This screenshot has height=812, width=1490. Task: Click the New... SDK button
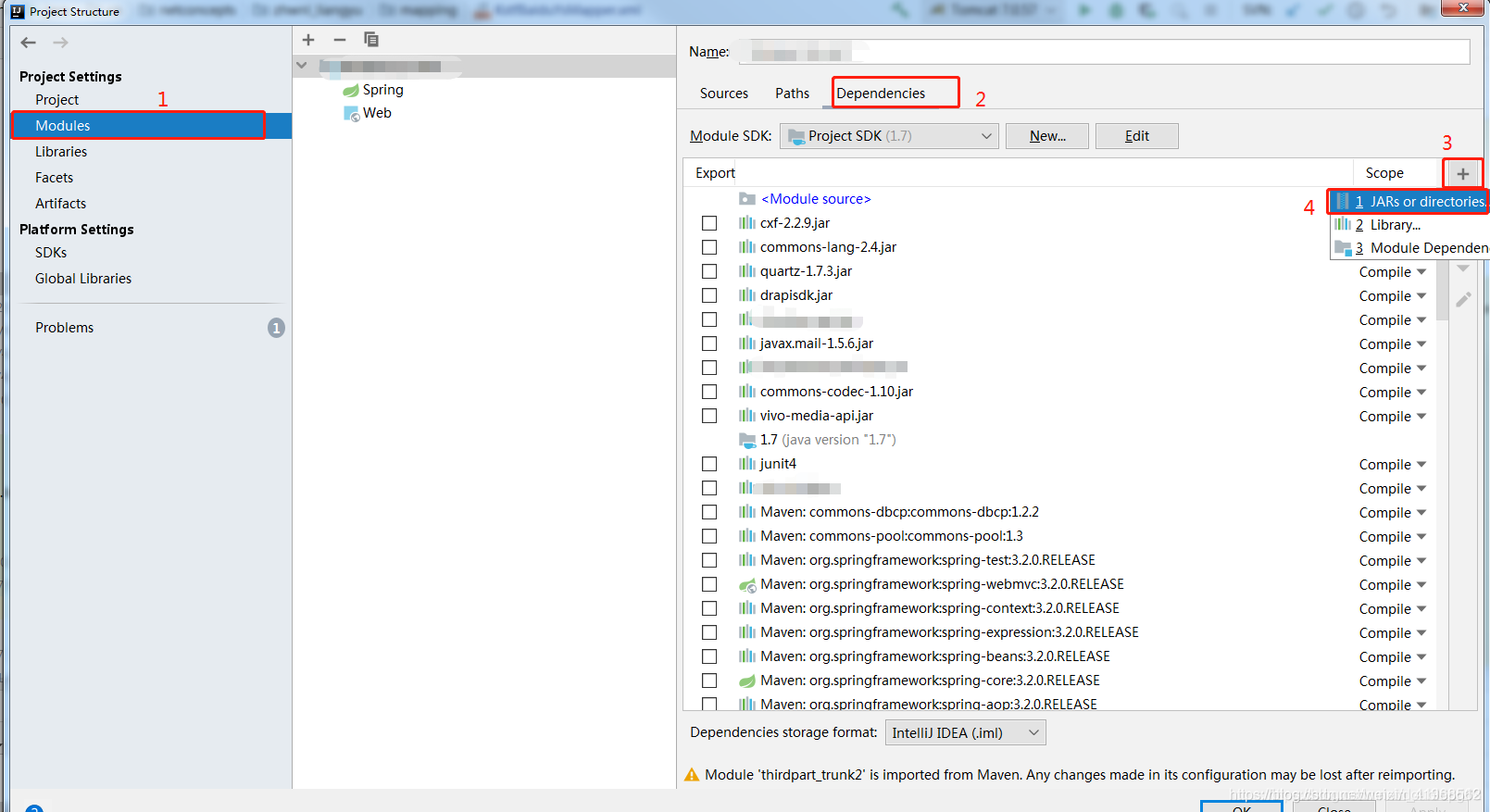pos(1047,136)
